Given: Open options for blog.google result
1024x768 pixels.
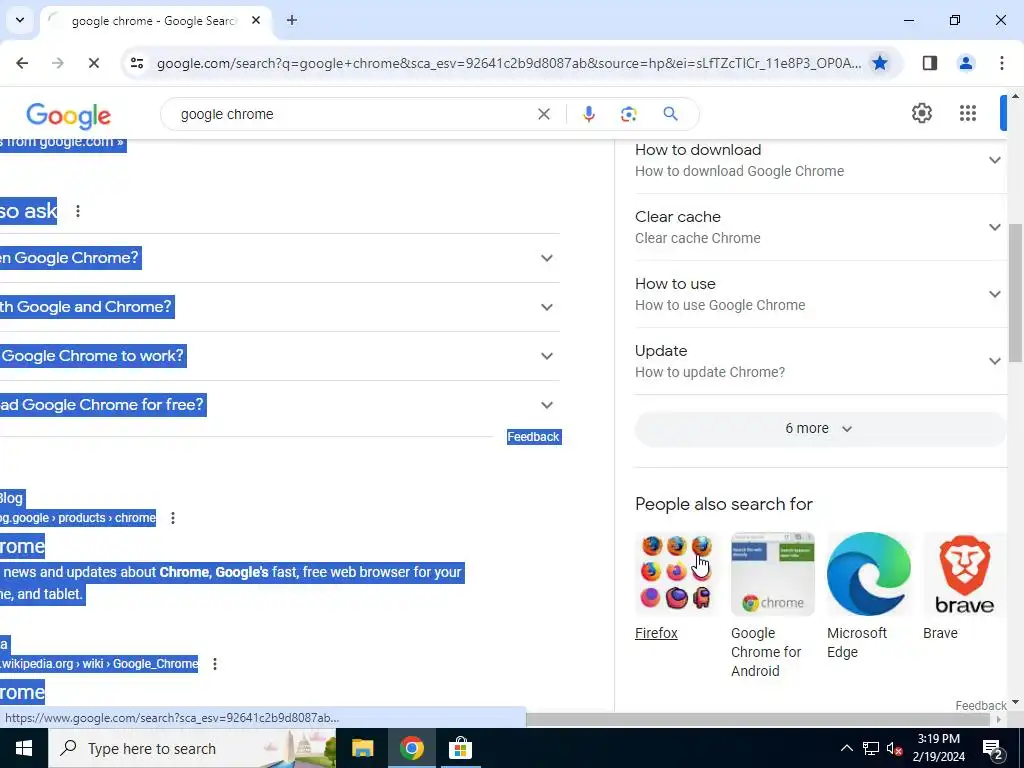Looking at the screenshot, I should pyautogui.click(x=172, y=518).
